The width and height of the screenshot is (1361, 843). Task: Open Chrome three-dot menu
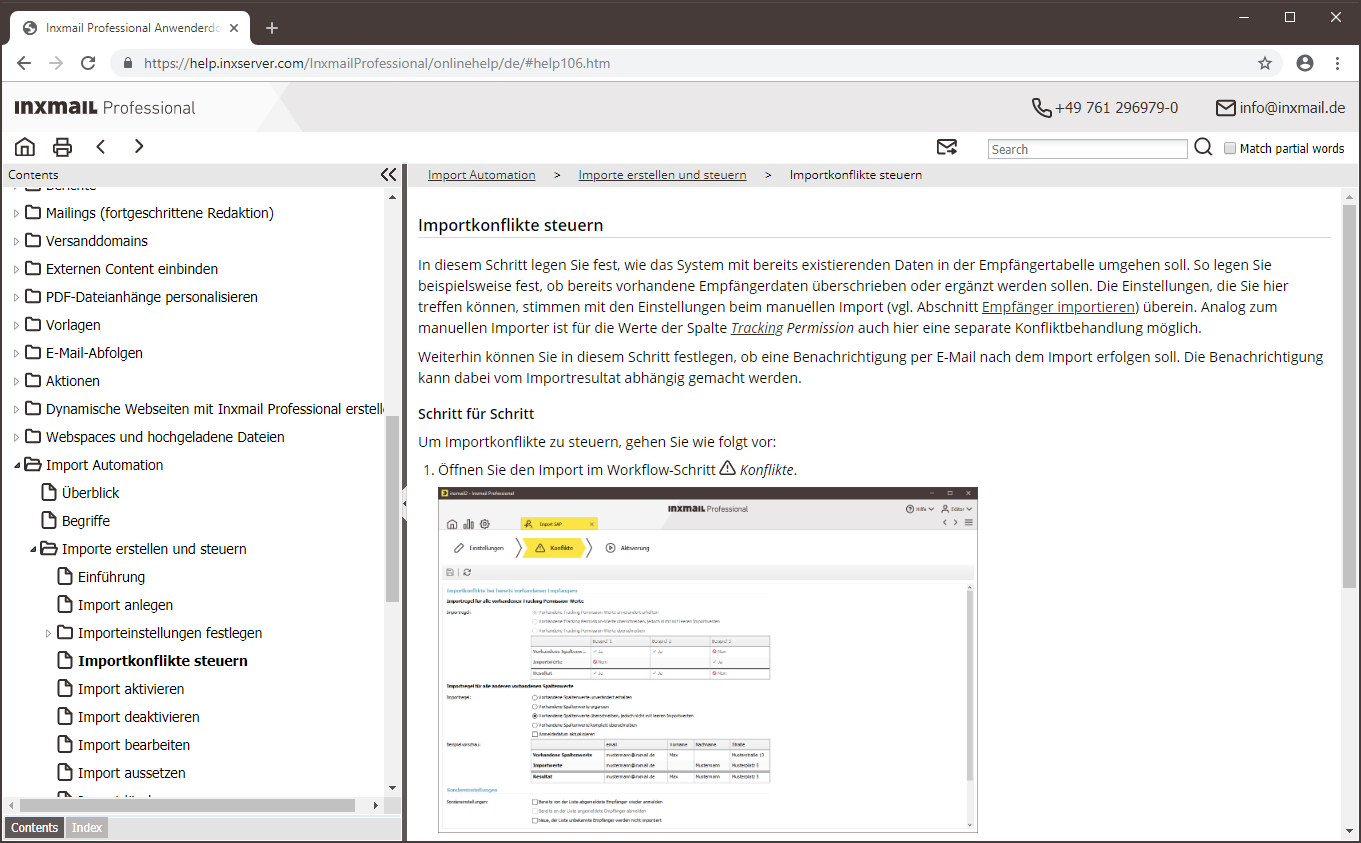(1337, 63)
